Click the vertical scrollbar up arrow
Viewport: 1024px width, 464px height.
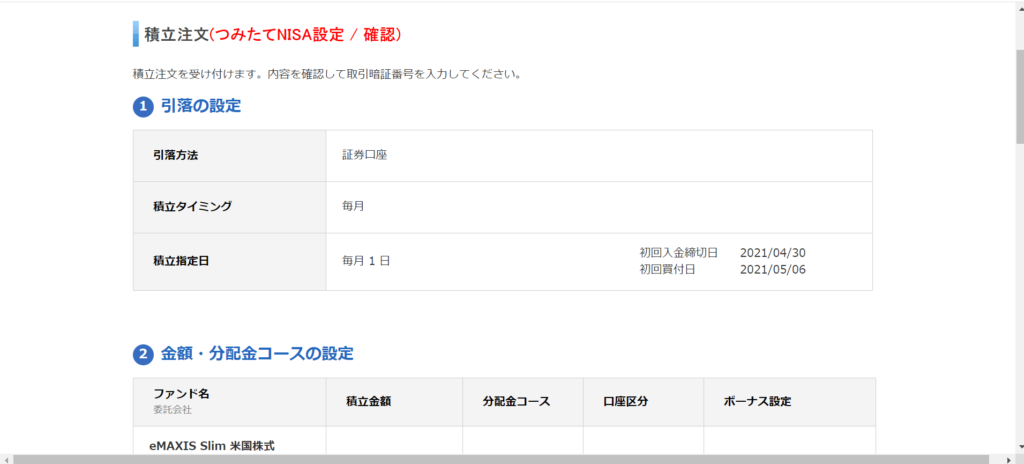[x=1019, y=7]
